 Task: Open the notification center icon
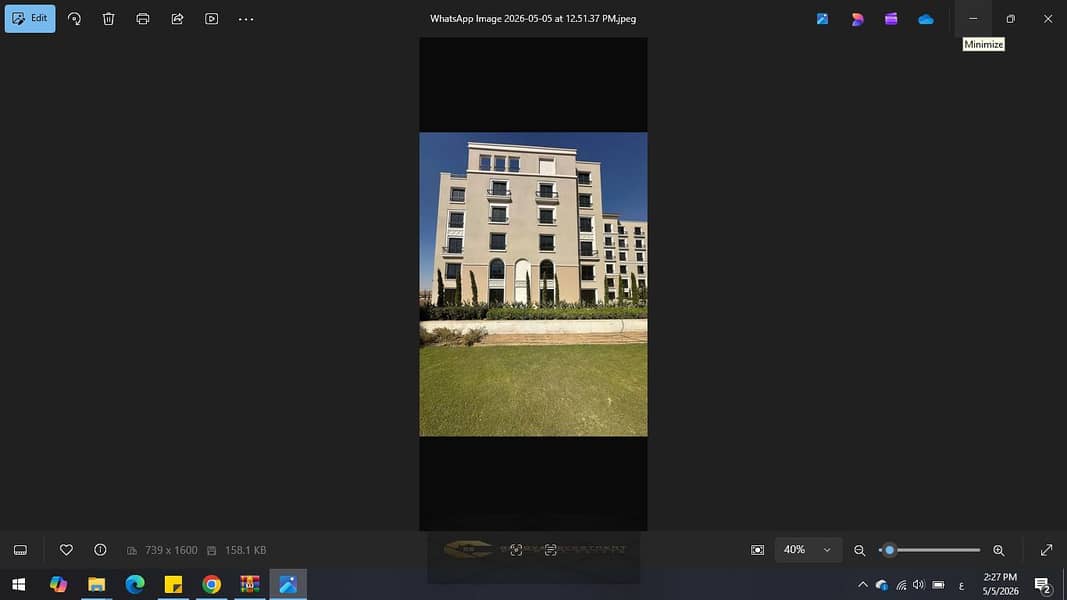[x=1043, y=584]
